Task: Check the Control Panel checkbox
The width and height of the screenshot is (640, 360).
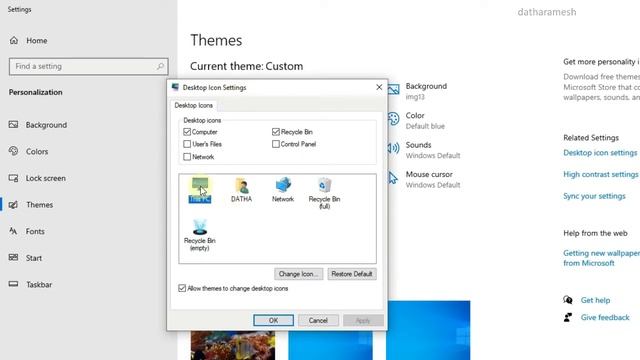Action: click(x=276, y=144)
